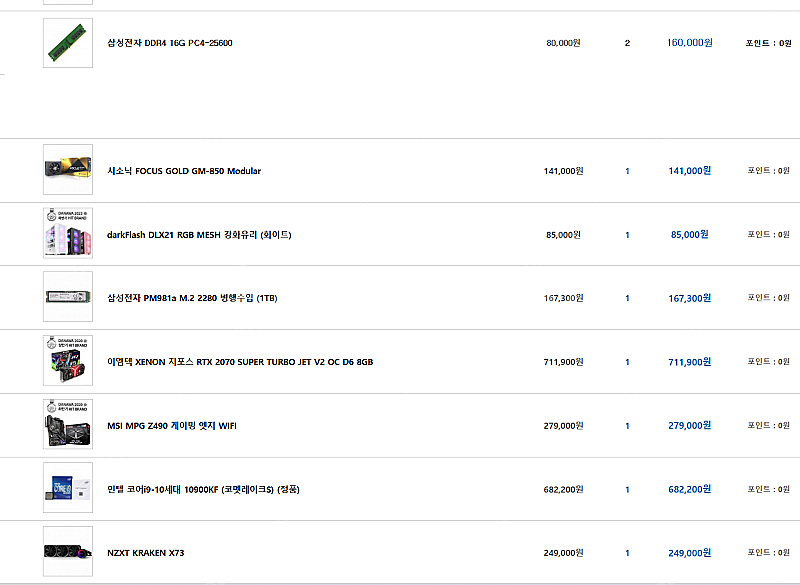The height and width of the screenshot is (585, 800).
Task: Select unit price 85,000원 of darkFlash case
Action: (x=563, y=235)
